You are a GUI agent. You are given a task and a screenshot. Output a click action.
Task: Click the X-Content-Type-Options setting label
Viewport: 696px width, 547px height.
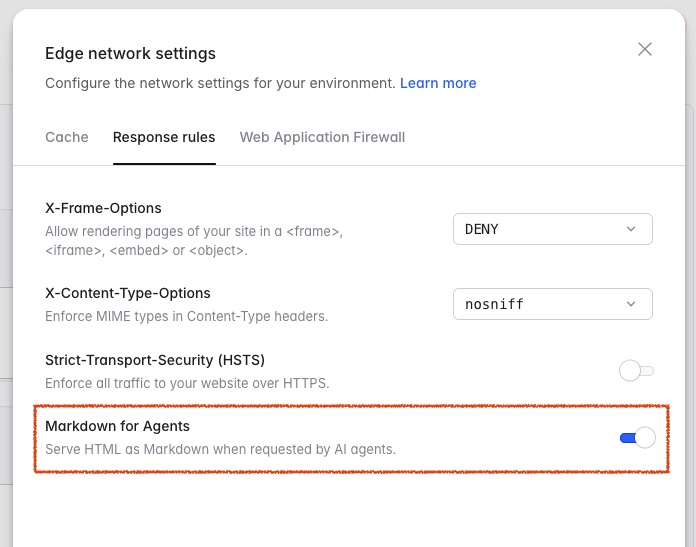coord(128,293)
